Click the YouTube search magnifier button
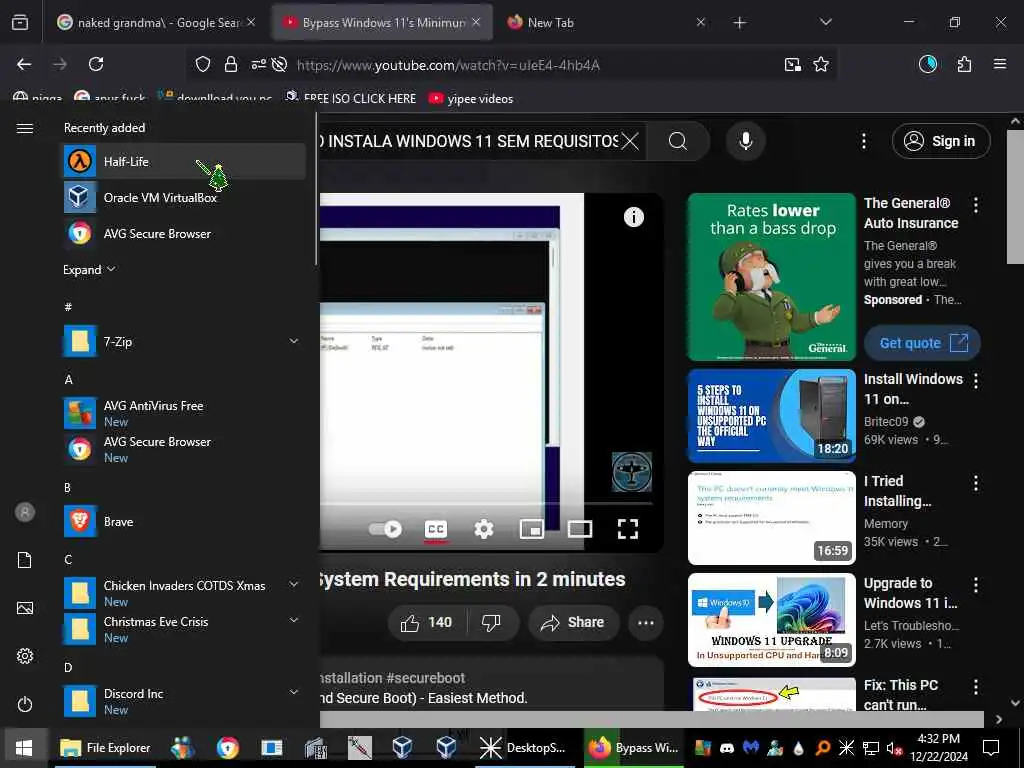Image resolution: width=1024 pixels, height=768 pixels. pyautogui.click(x=678, y=141)
